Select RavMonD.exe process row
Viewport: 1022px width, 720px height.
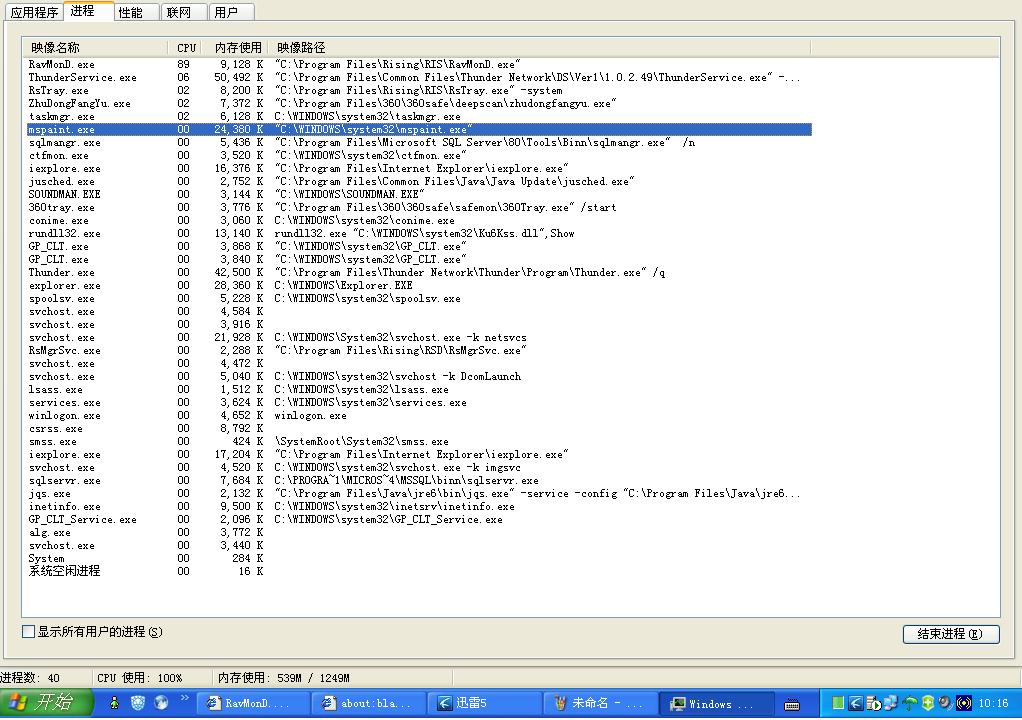tap(419, 65)
